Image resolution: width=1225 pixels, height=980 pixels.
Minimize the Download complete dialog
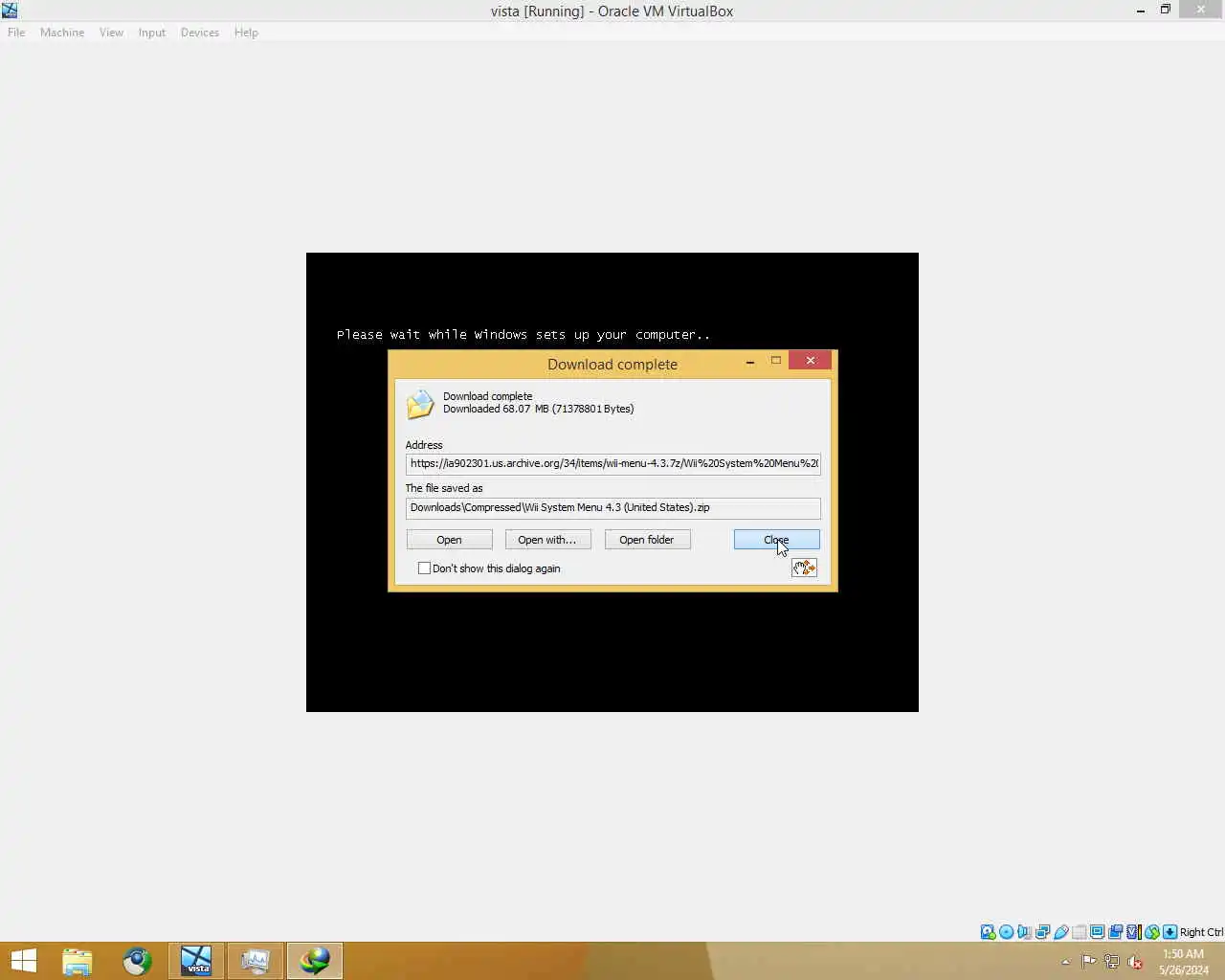pos(750,361)
